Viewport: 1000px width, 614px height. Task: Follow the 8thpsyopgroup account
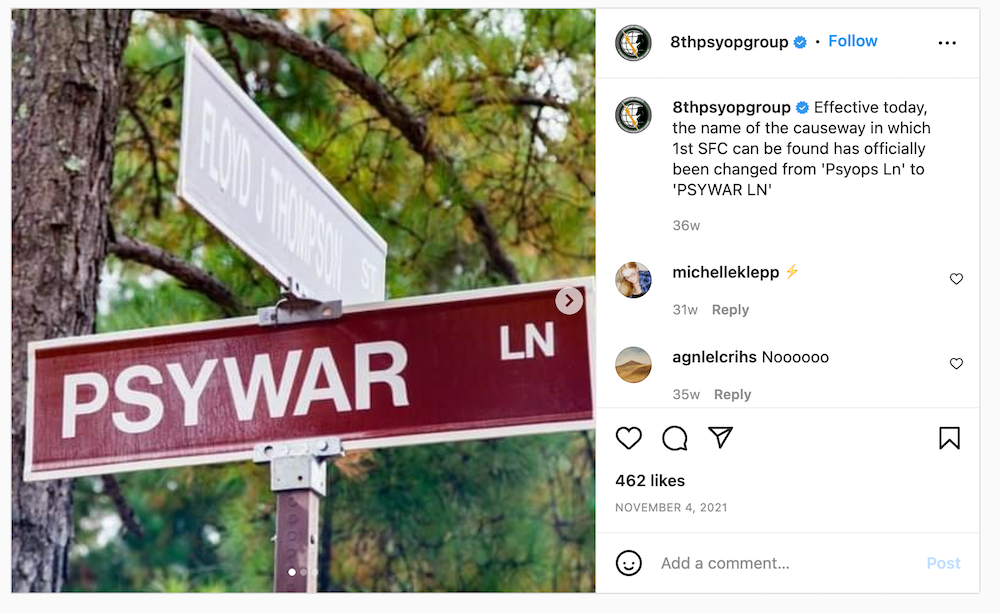click(853, 41)
